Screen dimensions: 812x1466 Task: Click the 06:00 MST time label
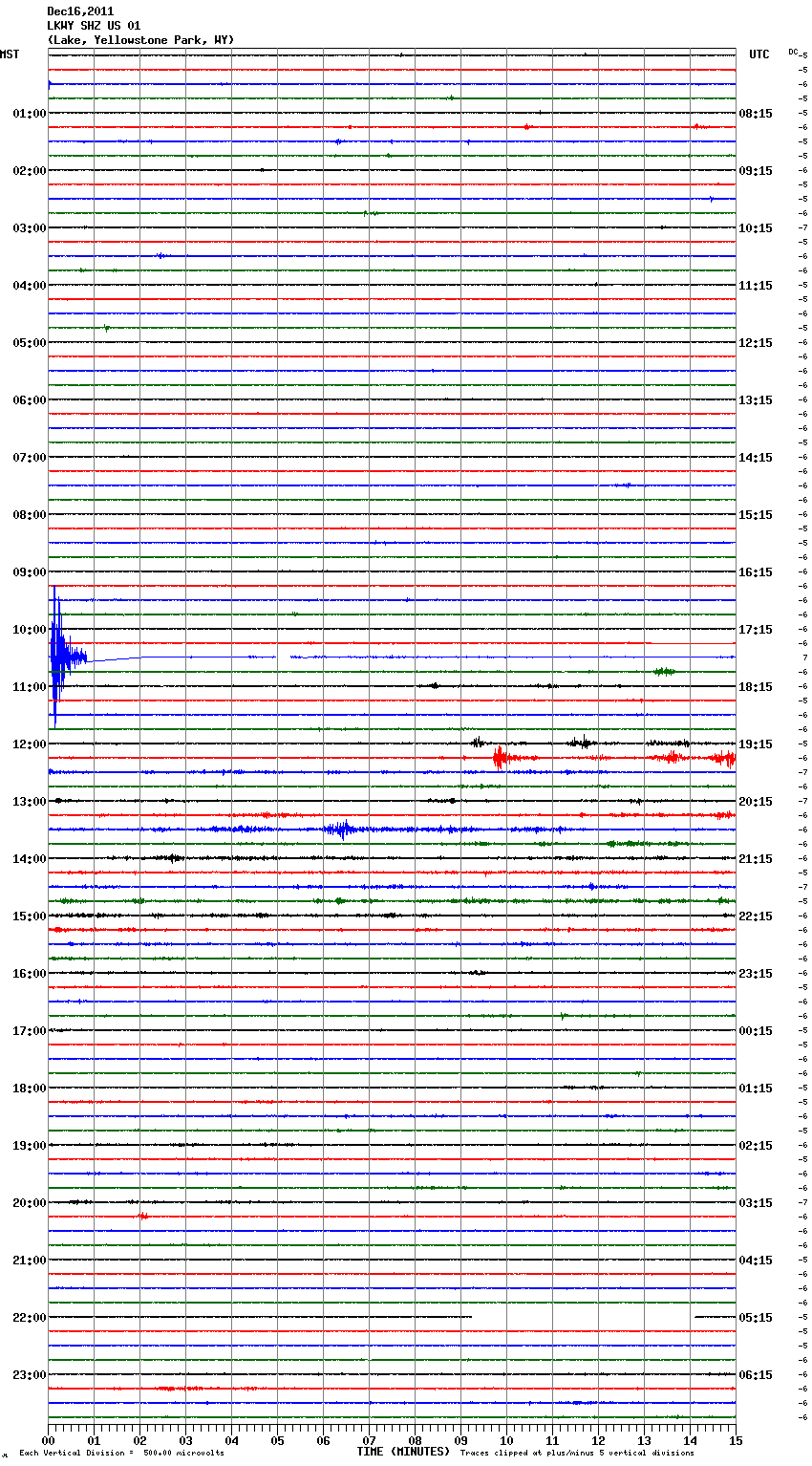pyautogui.click(x=29, y=400)
